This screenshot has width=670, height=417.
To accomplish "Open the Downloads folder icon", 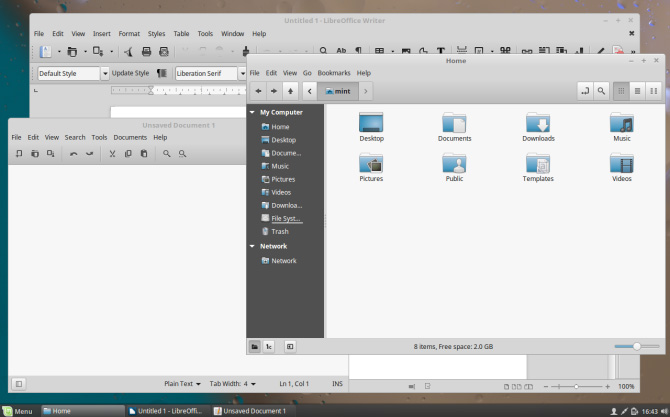I will tap(538, 124).
